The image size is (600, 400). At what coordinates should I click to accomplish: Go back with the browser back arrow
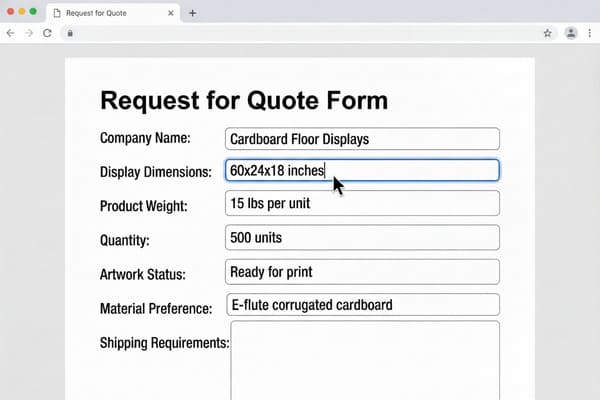(10, 33)
